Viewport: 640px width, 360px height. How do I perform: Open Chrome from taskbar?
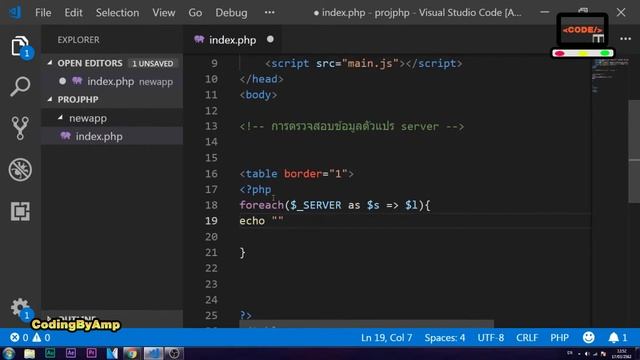pyautogui.click(x=131, y=353)
